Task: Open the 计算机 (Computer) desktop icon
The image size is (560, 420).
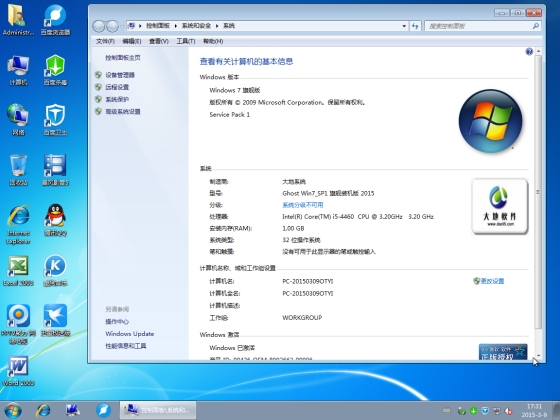Action: (18, 70)
